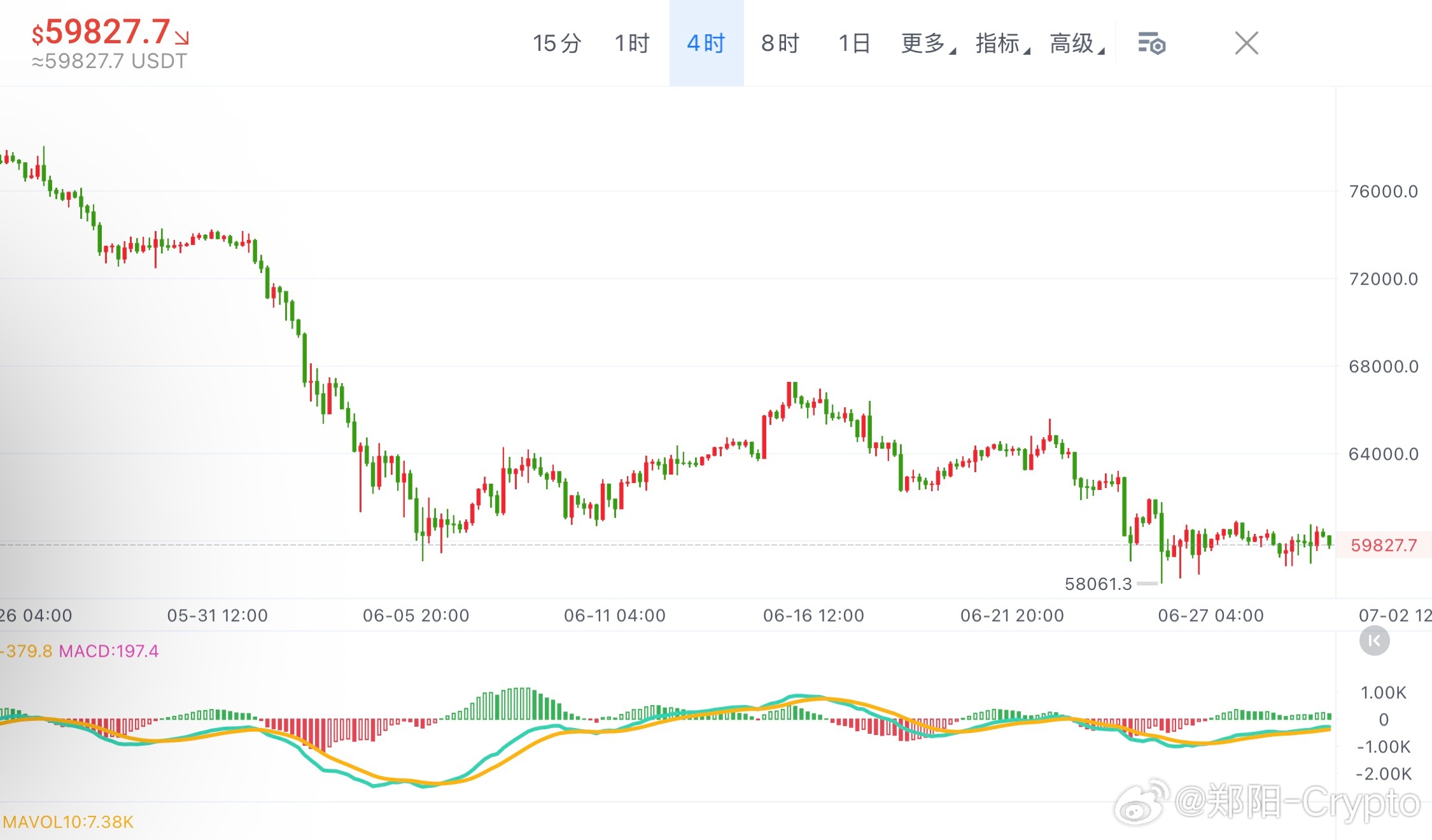Viewport: 1432px width, 840px height.
Task: Expand the 指标 indicators dropdown
Action: 1002,43
